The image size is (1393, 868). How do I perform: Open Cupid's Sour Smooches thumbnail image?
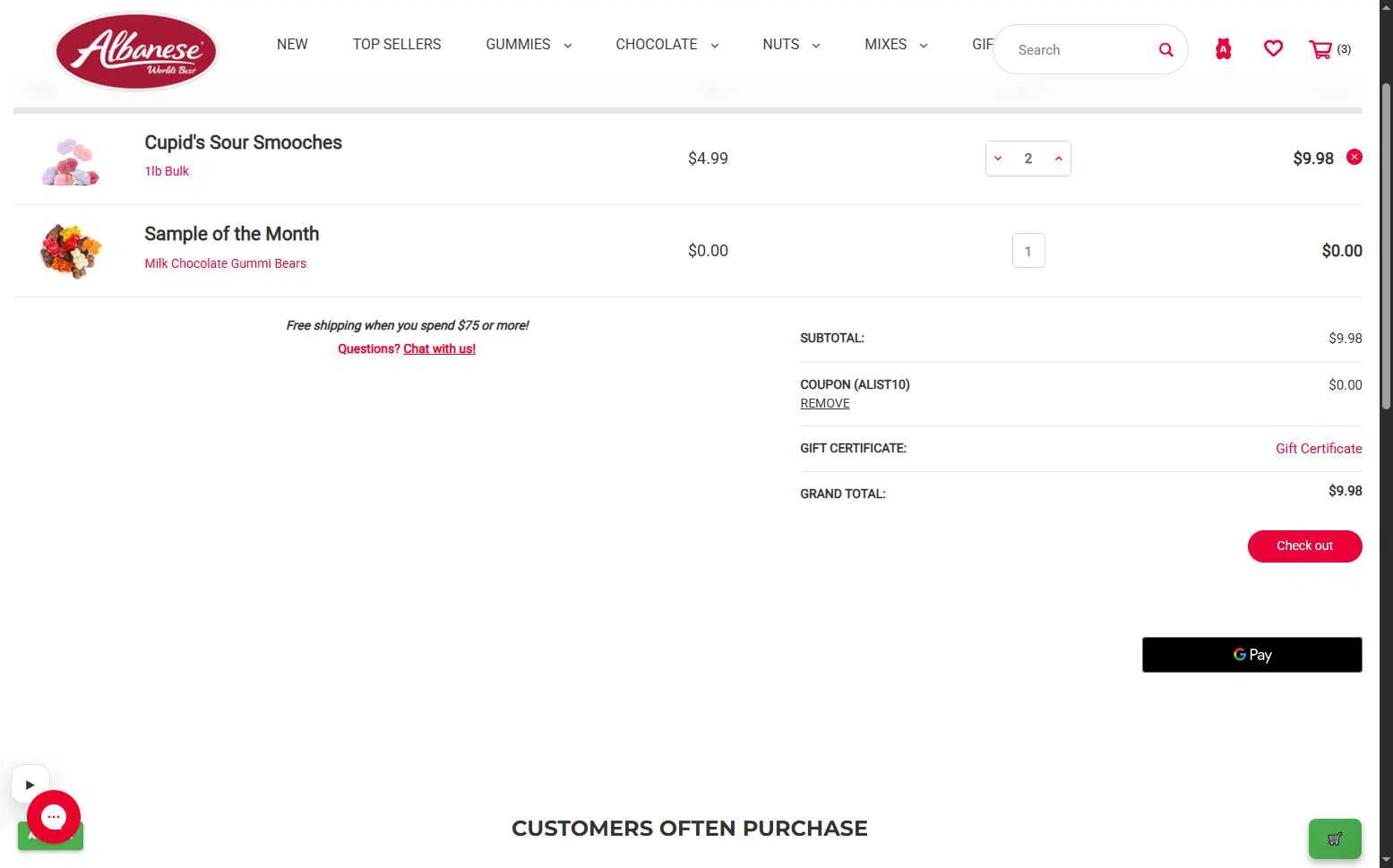coord(70,161)
